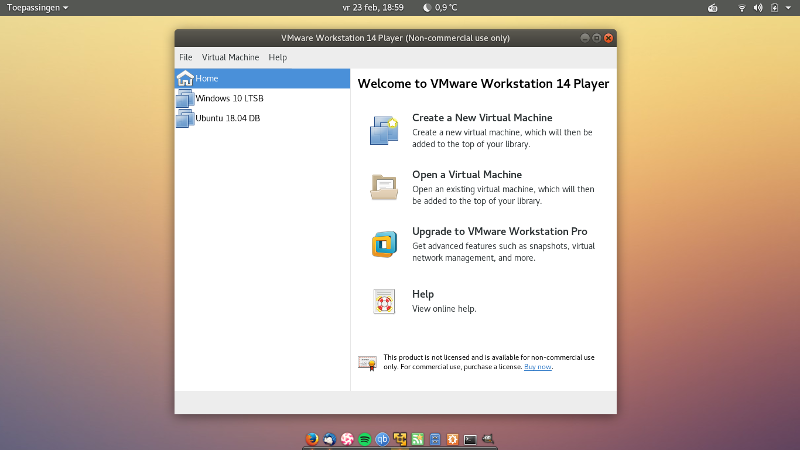Click the Ubuntu 18.04 DB VM icon

(185, 118)
